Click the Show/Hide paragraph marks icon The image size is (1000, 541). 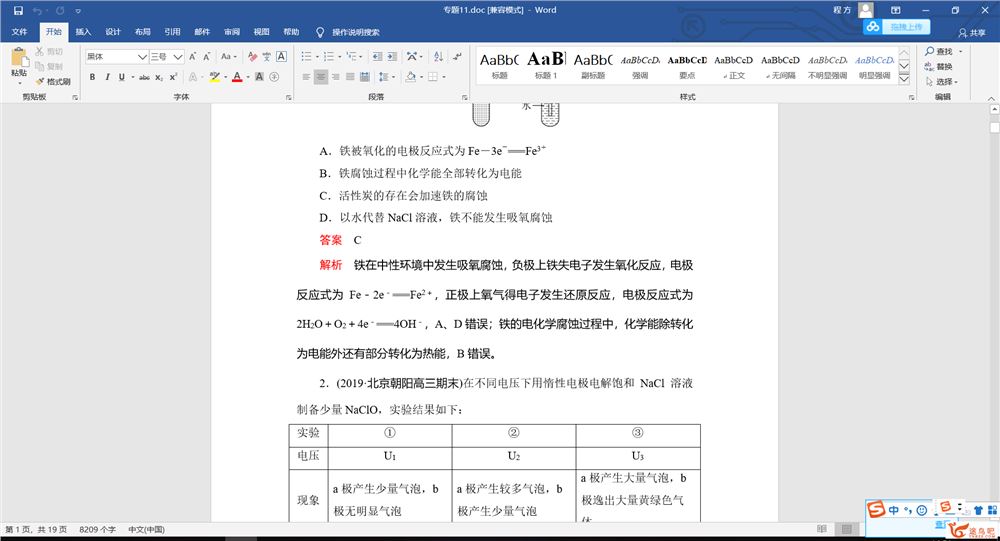[x=457, y=57]
